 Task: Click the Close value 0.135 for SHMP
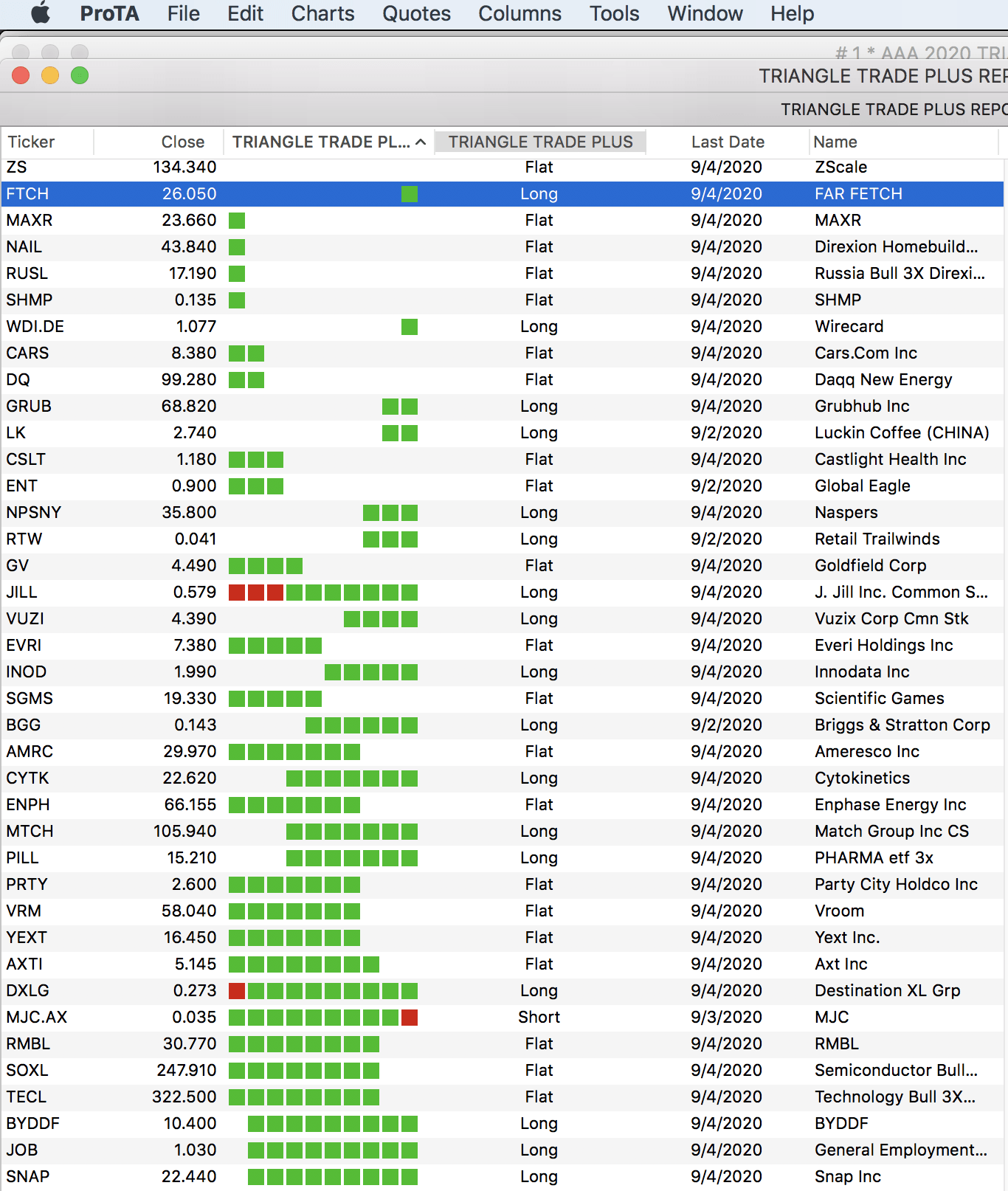click(x=196, y=300)
